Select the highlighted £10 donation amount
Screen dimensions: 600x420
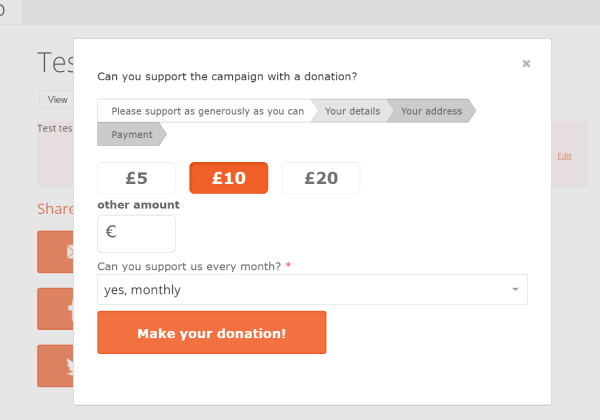pos(229,178)
